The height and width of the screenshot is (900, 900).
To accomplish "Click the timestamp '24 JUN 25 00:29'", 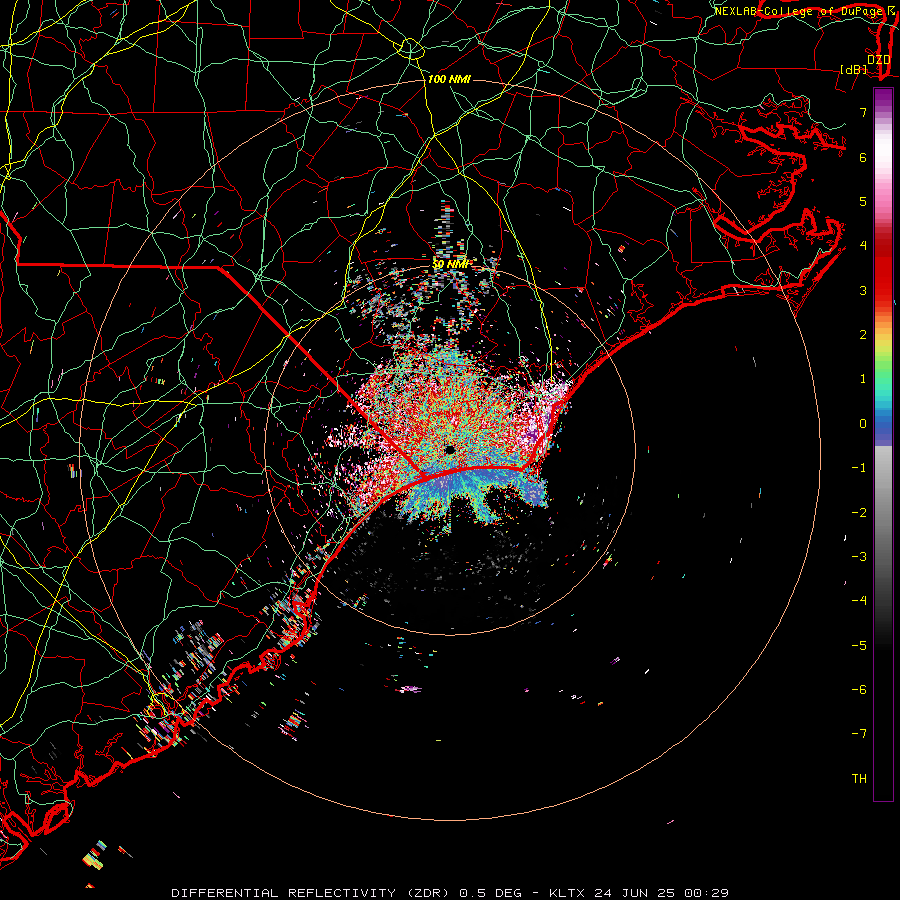I will click(660, 893).
